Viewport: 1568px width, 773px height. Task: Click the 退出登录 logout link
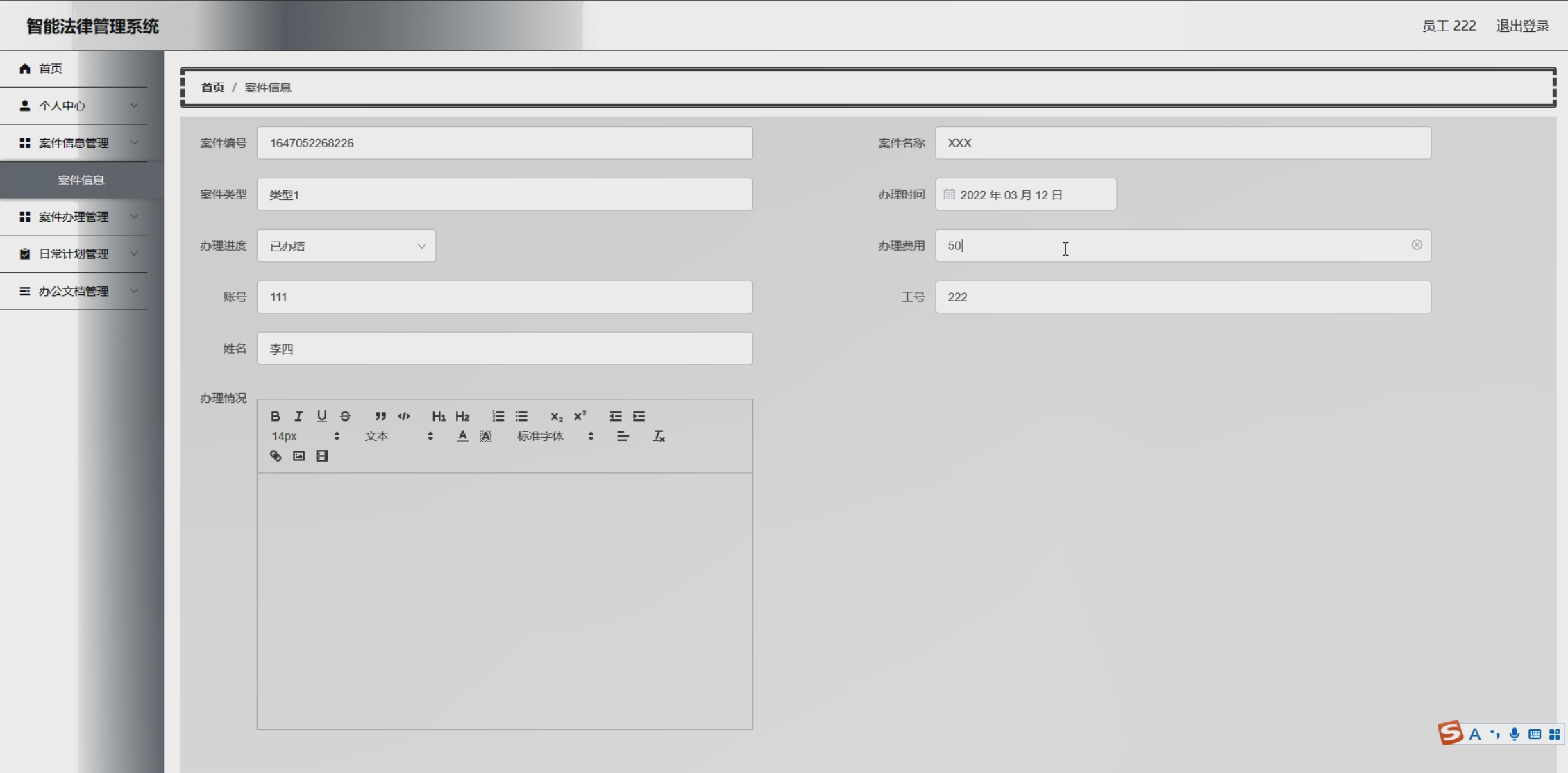[1522, 26]
